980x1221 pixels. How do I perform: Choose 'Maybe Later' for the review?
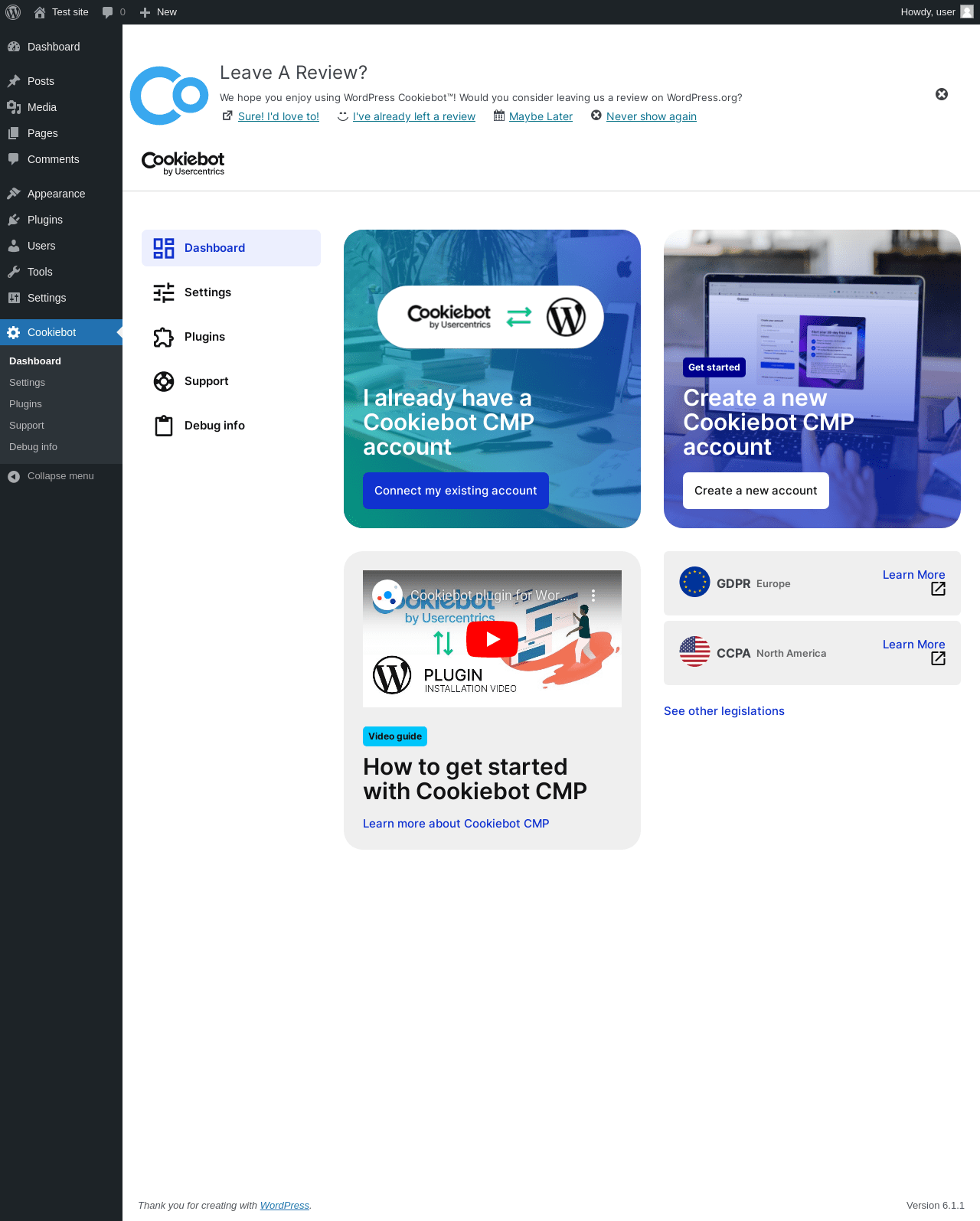[x=541, y=116]
